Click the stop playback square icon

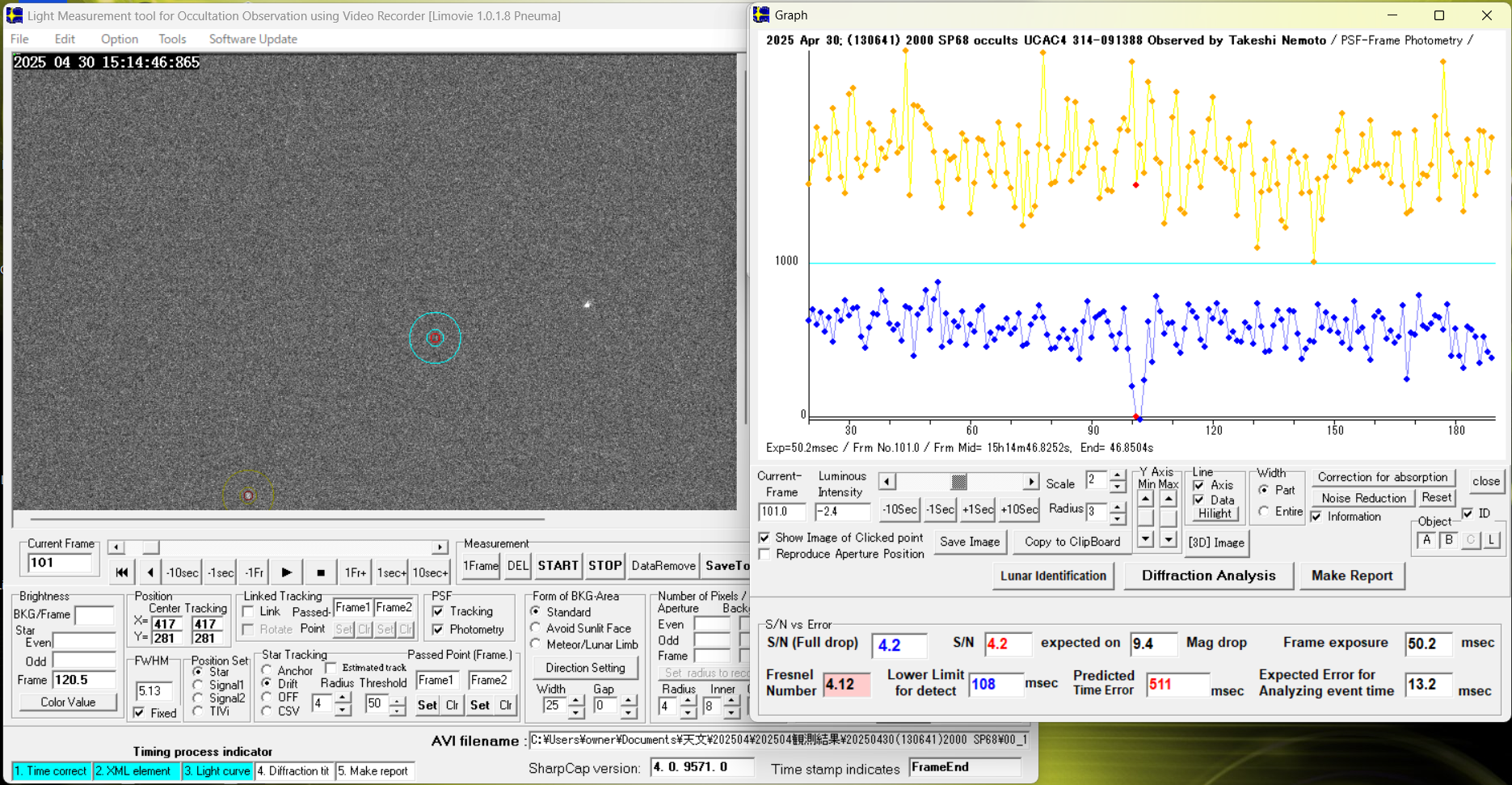(321, 572)
